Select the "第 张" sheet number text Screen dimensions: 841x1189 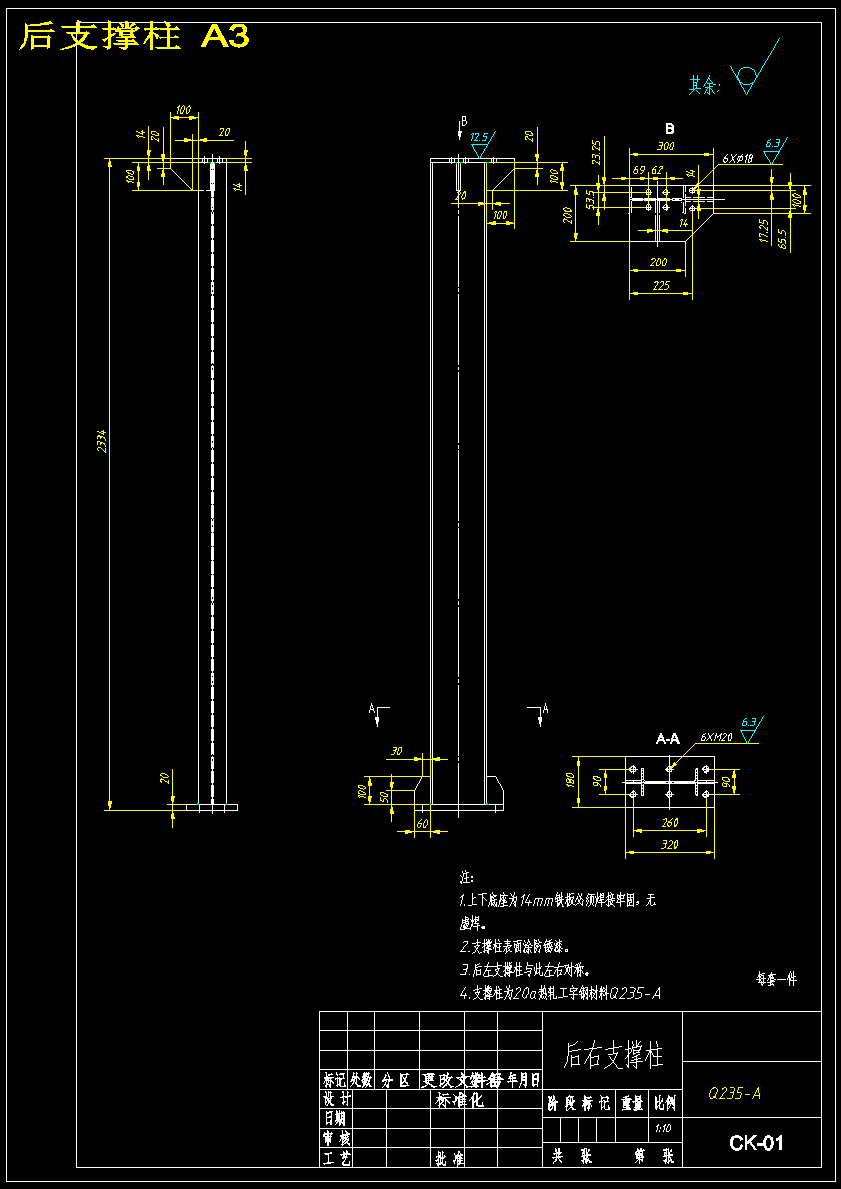[653, 1158]
